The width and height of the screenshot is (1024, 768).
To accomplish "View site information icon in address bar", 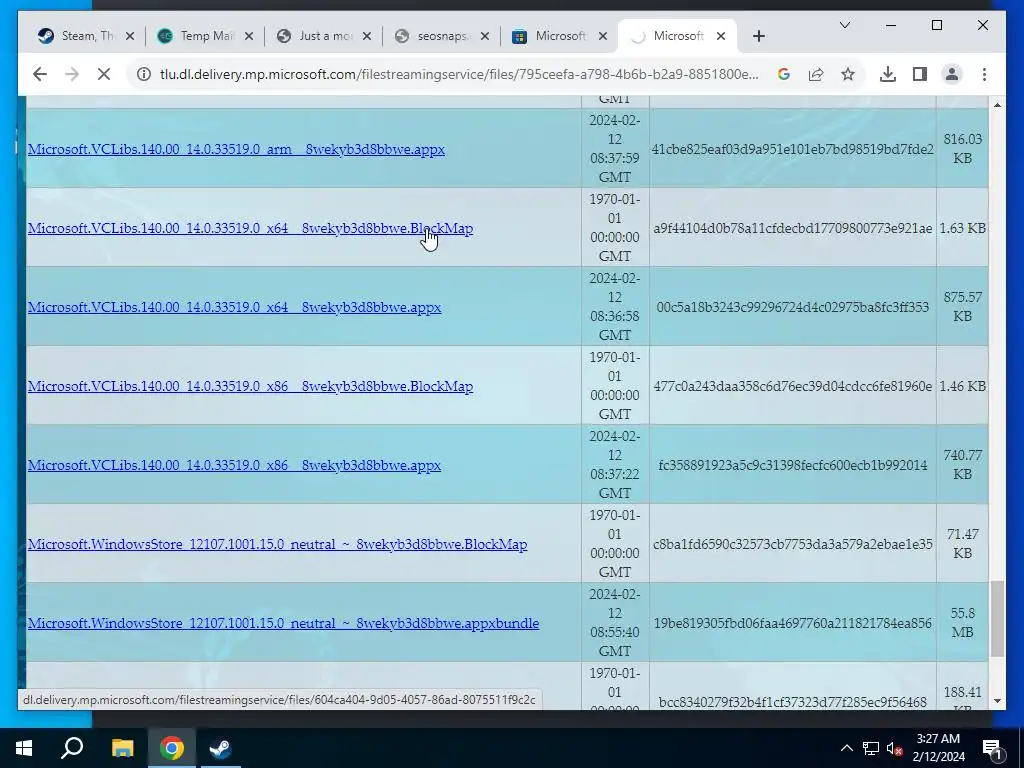I will click(144, 74).
